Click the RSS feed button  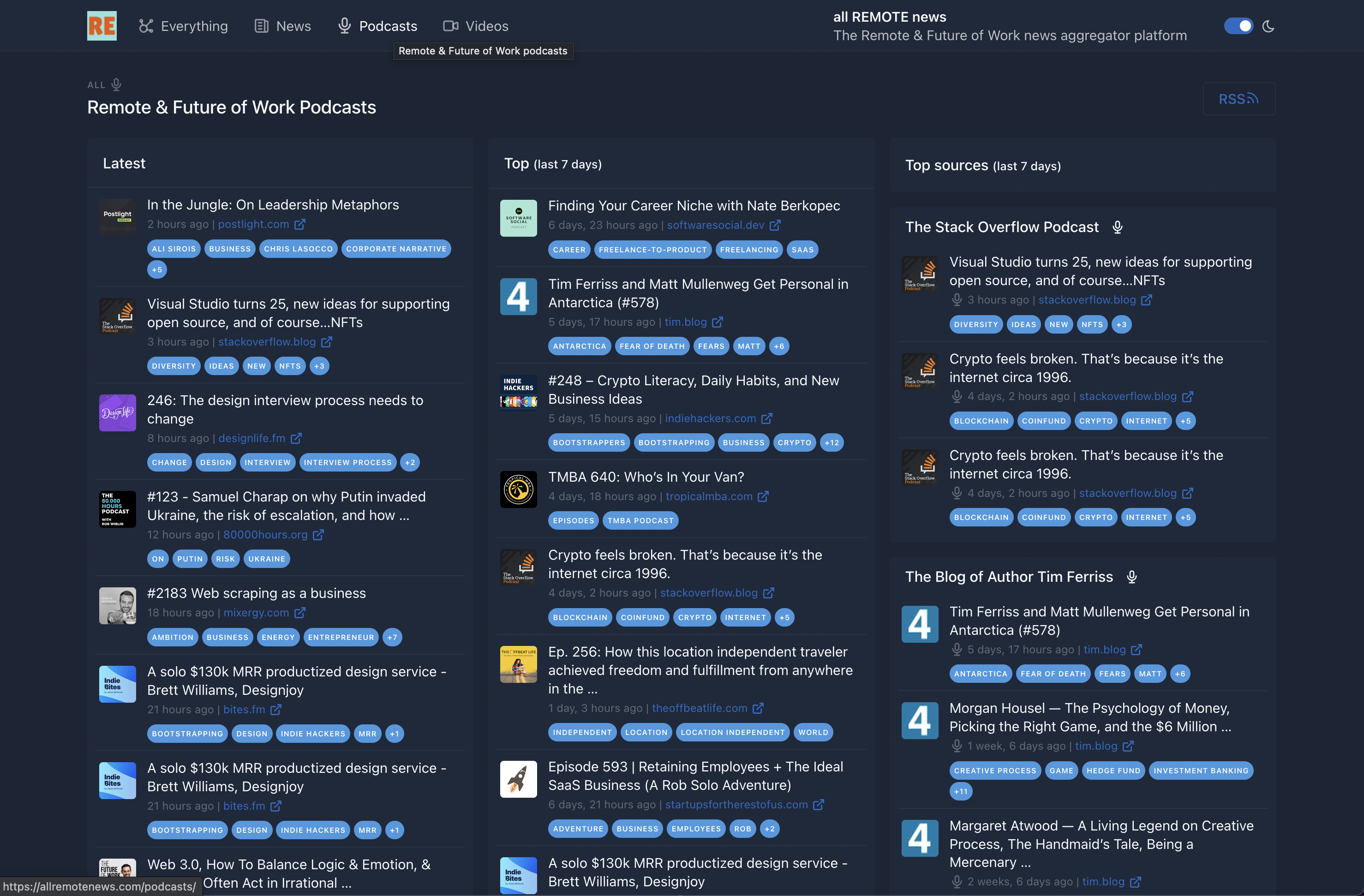click(1238, 99)
